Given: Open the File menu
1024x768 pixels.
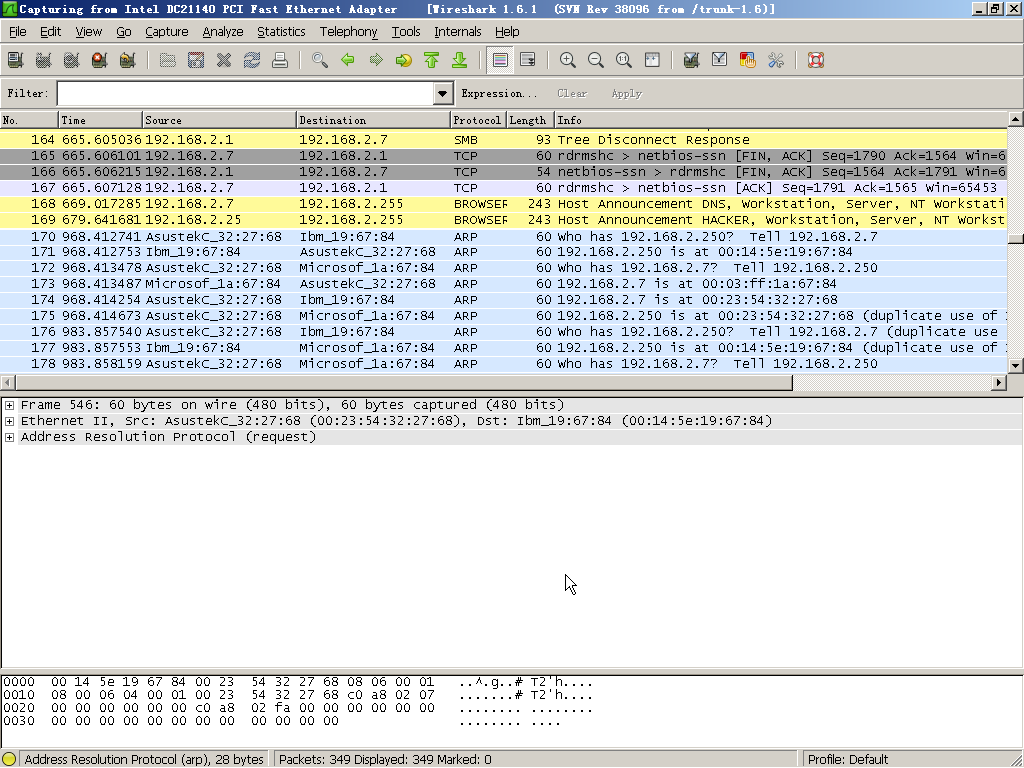Looking at the screenshot, I should click(x=17, y=31).
